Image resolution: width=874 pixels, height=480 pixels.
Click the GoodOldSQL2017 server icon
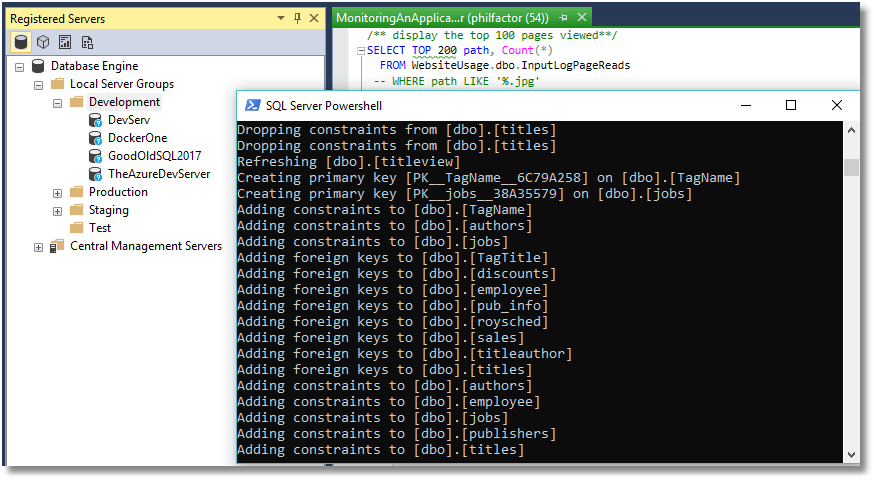95,156
